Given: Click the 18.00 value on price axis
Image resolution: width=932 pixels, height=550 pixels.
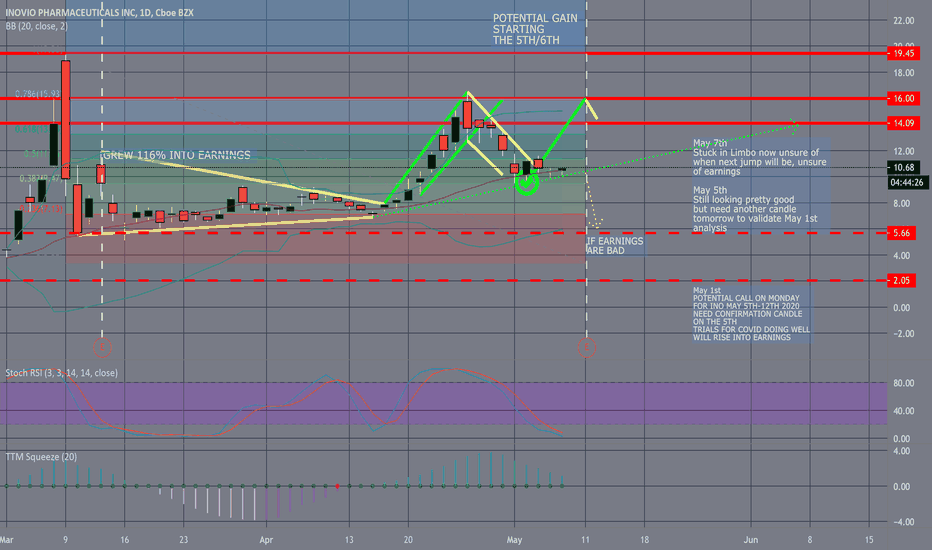Looking at the screenshot, I should coord(903,73).
